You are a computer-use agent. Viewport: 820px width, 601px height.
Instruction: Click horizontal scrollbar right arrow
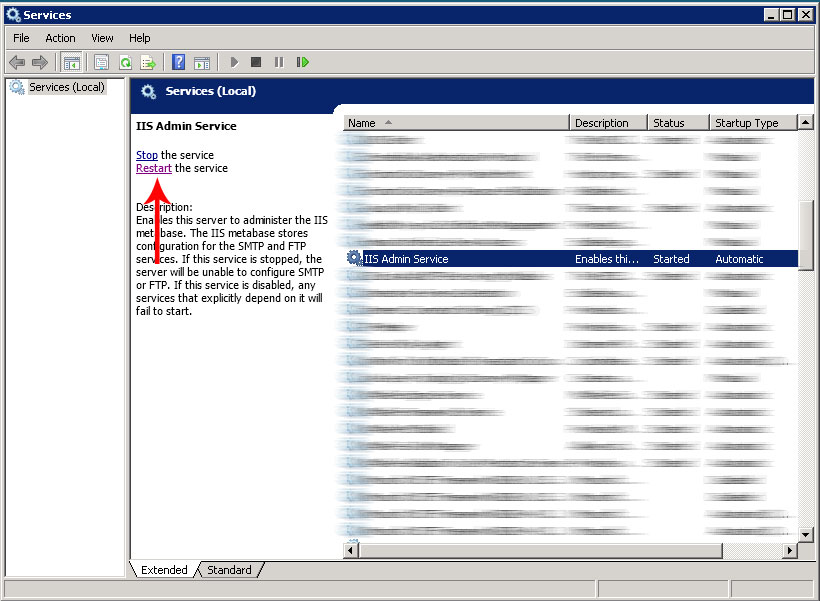click(x=790, y=550)
